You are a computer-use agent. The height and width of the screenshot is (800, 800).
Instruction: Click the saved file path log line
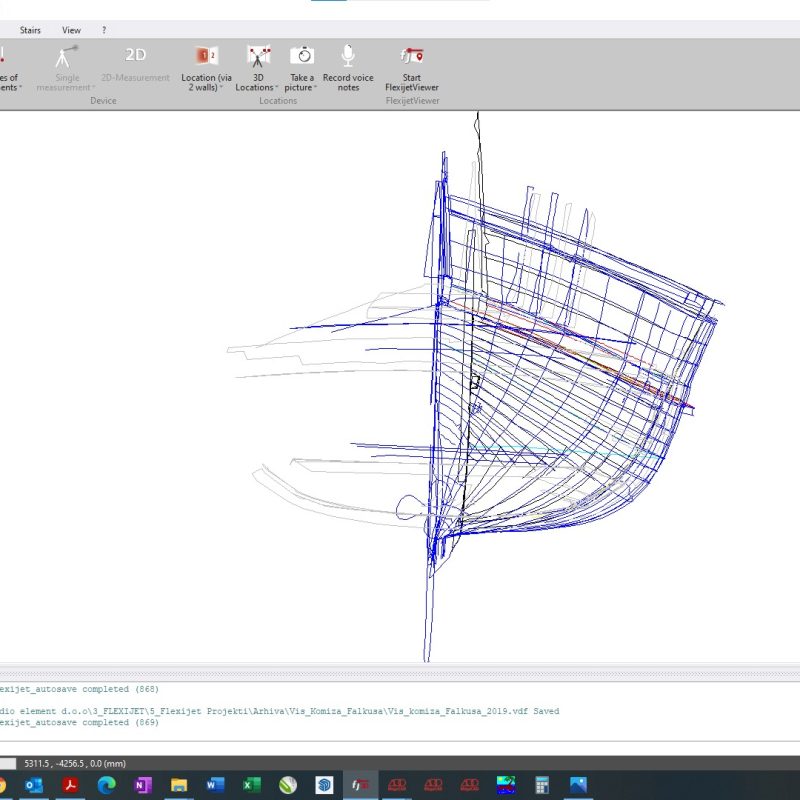pyautogui.click(x=280, y=711)
